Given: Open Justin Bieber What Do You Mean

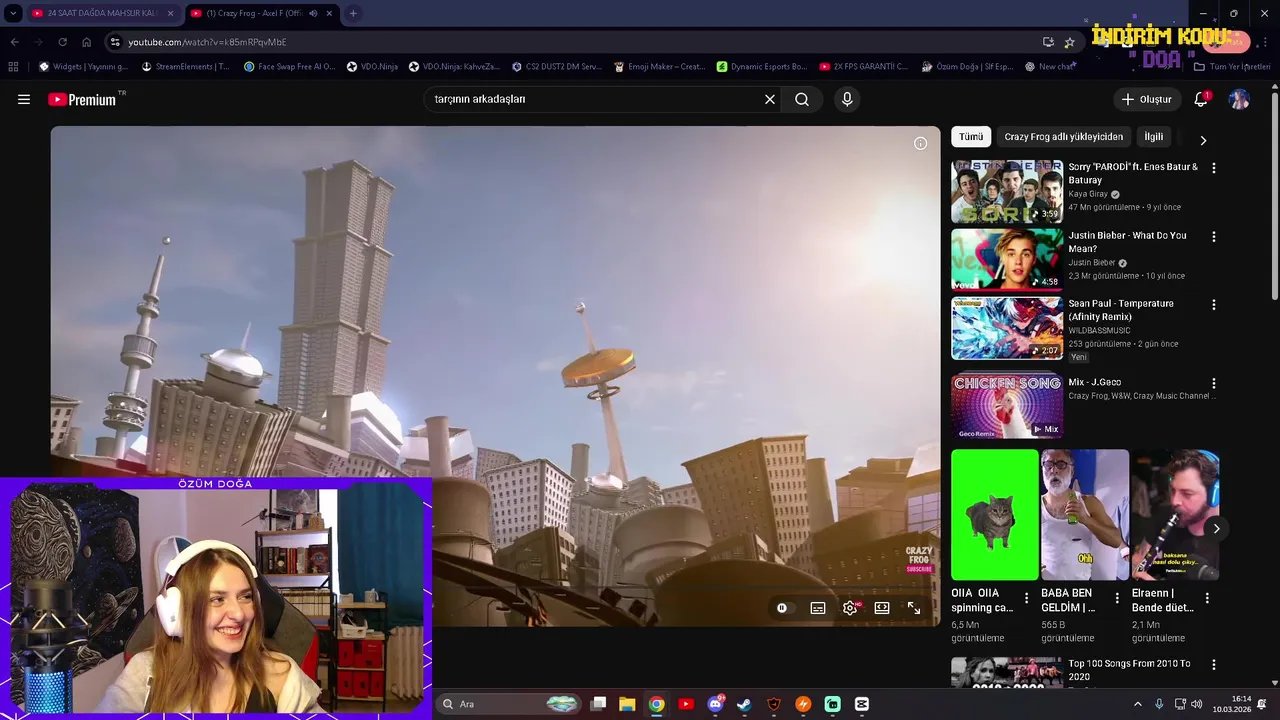Looking at the screenshot, I should click(1007, 259).
